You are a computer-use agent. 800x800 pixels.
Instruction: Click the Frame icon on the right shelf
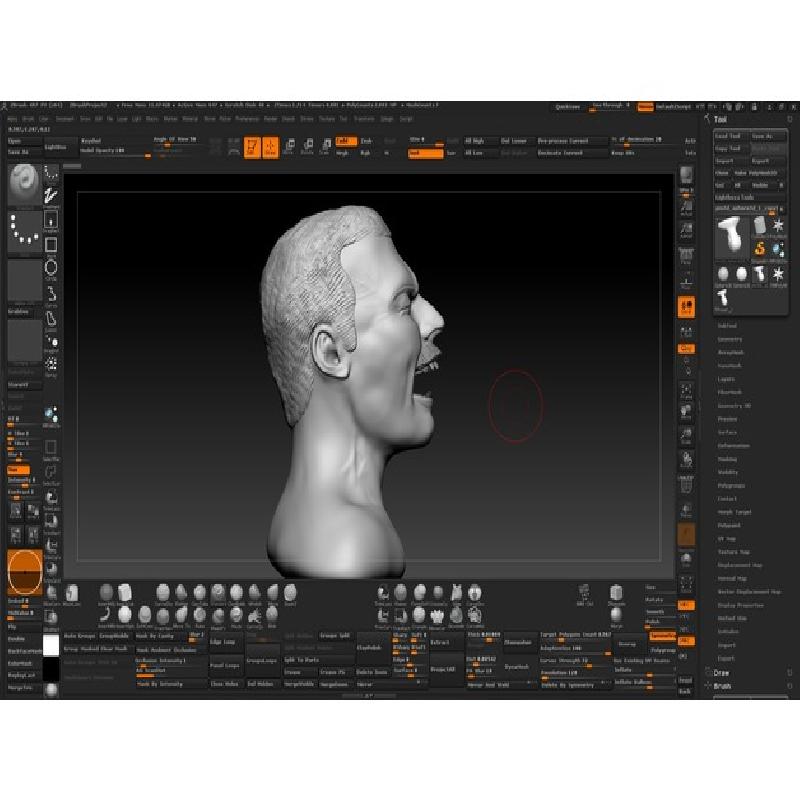click(x=686, y=391)
